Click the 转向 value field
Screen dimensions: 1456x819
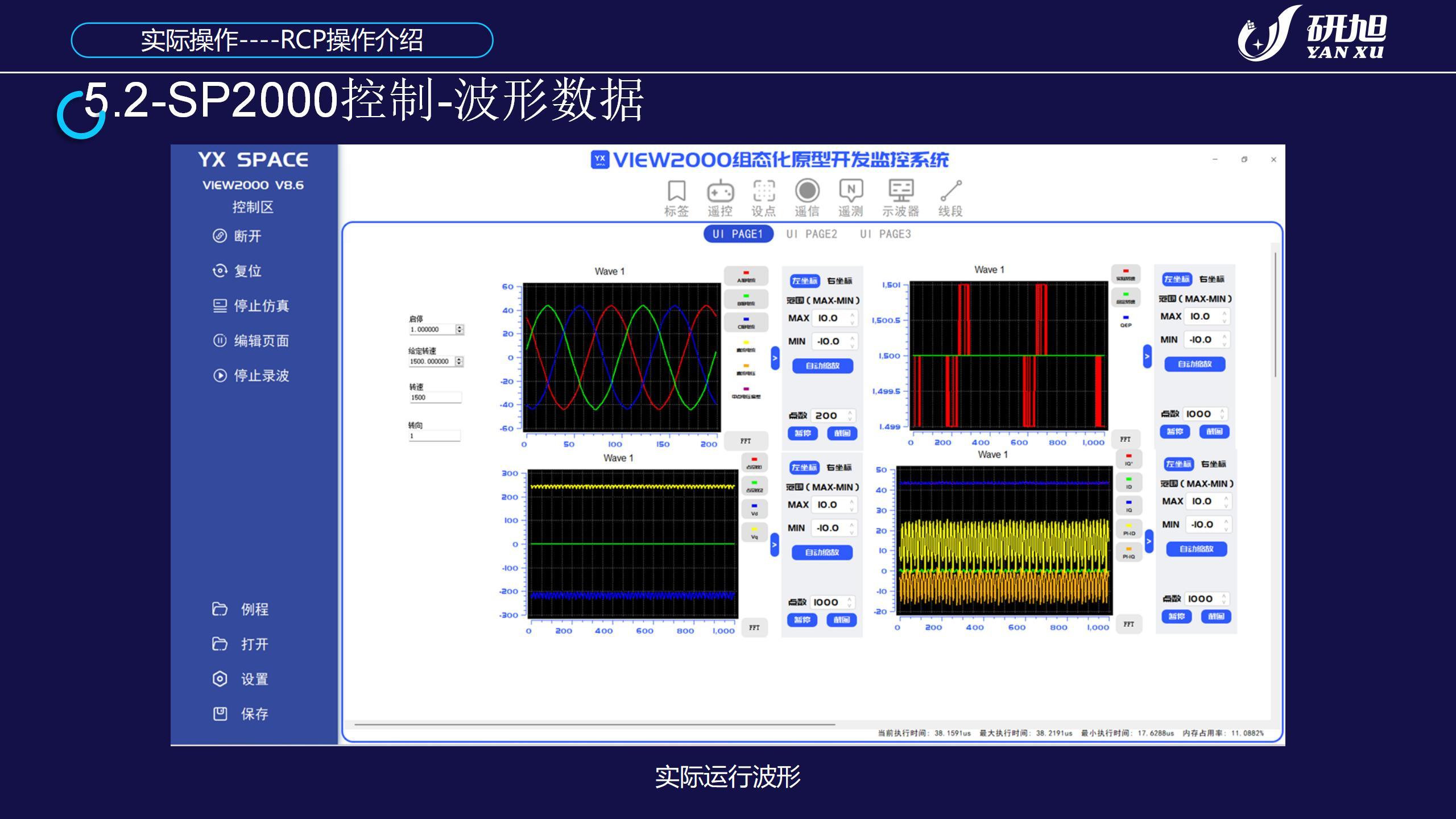point(435,436)
